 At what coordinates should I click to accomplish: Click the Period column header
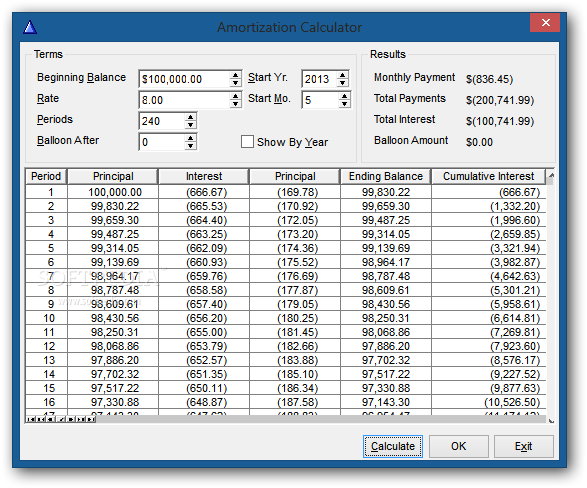coord(46,176)
